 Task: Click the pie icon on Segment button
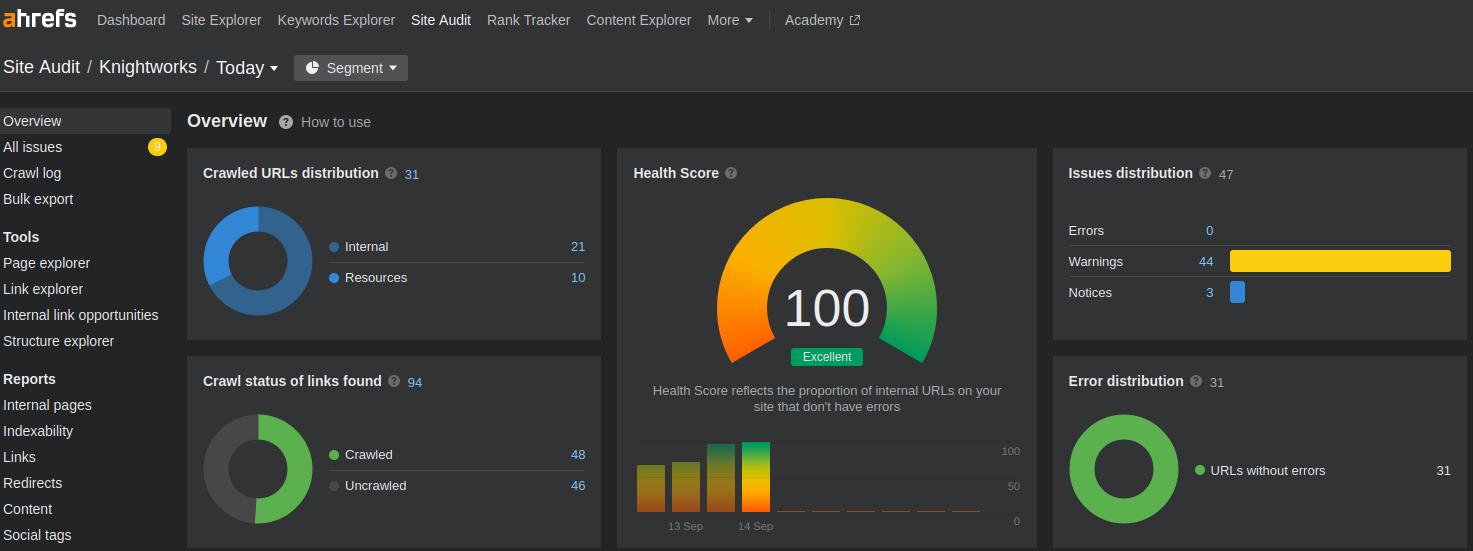[x=312, y=68]
